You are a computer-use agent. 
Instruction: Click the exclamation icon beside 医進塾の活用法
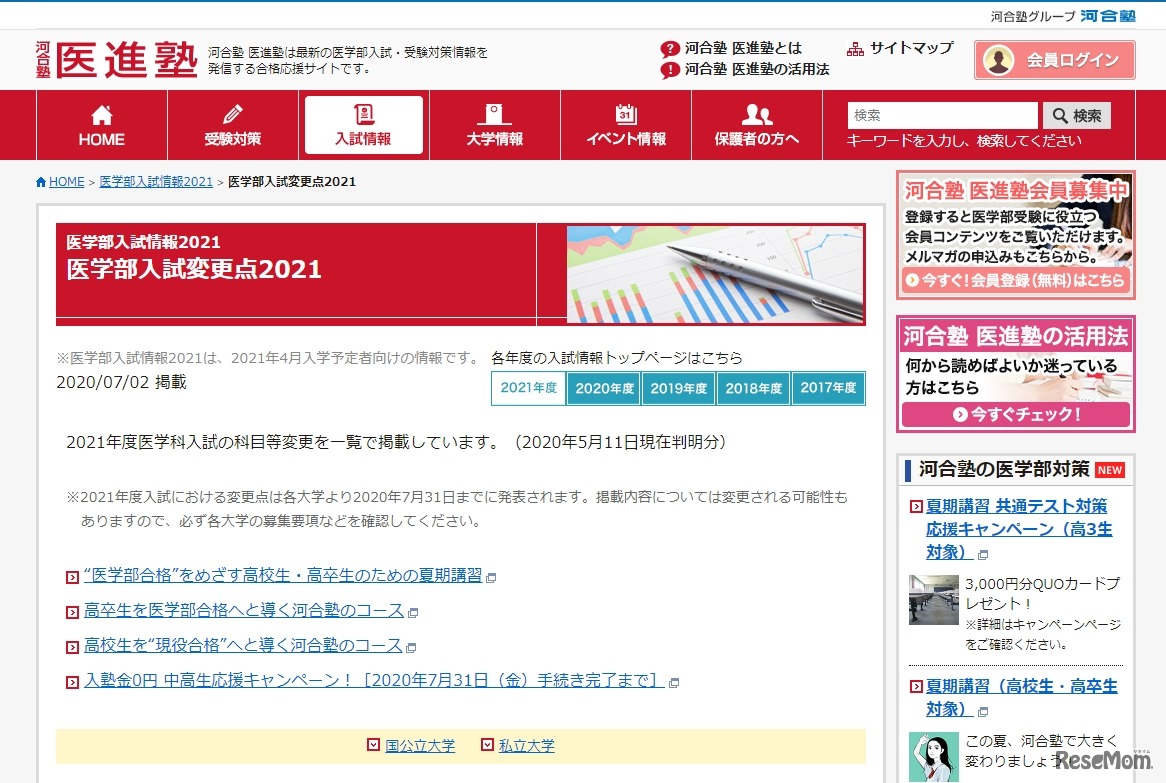(670, 70)
